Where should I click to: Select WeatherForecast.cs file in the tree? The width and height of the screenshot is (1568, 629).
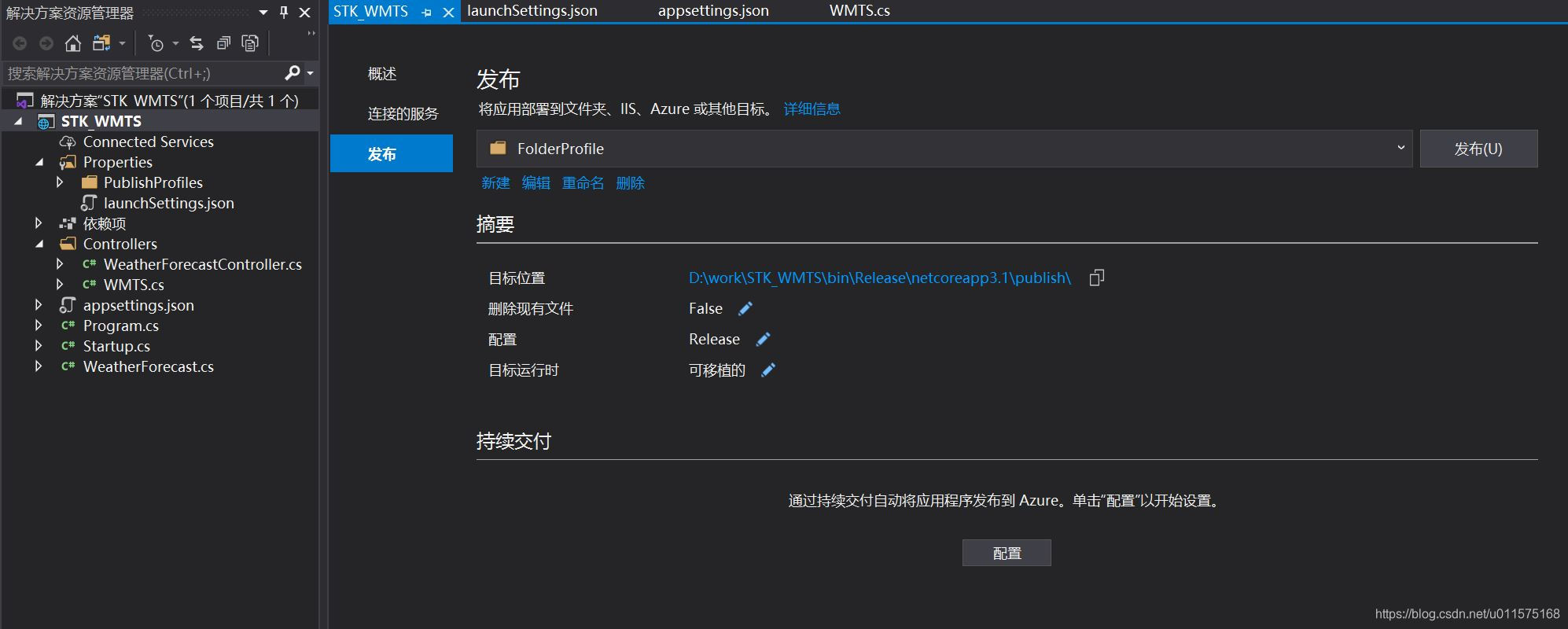coord(149,366)
